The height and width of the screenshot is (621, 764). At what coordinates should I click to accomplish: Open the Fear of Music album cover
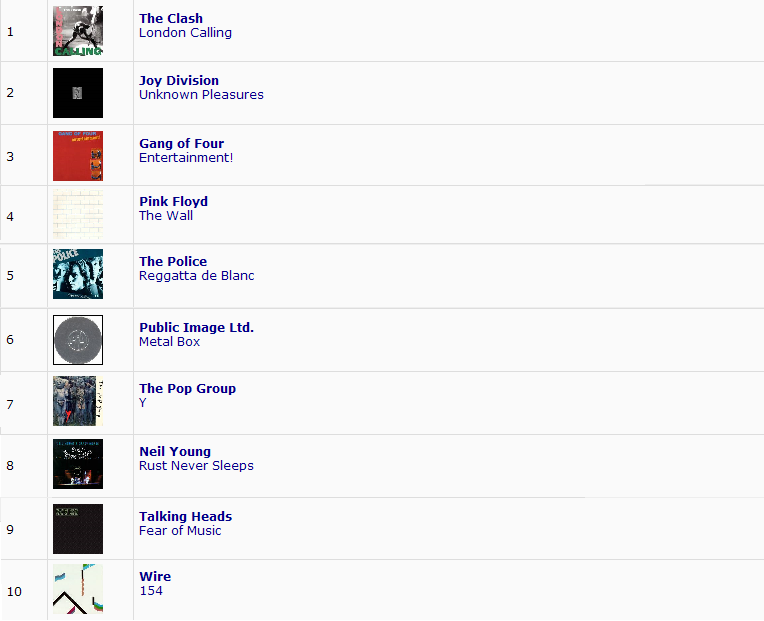(78, 529)
